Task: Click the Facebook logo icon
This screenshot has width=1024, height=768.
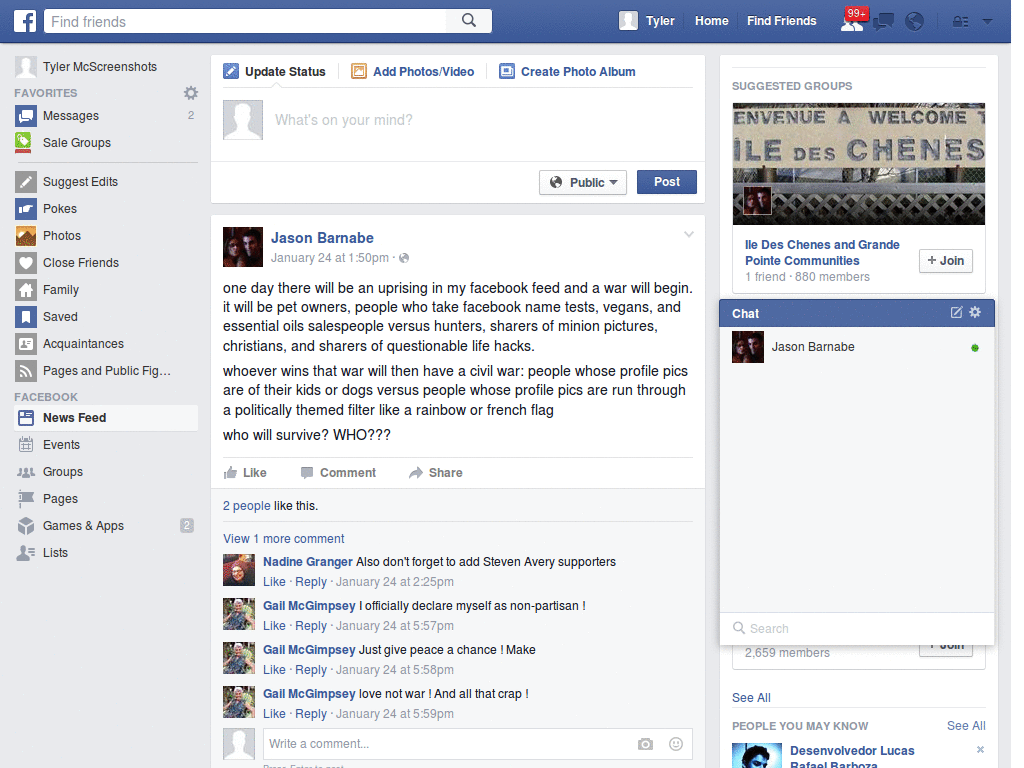Action: click(x=25, y=21)
